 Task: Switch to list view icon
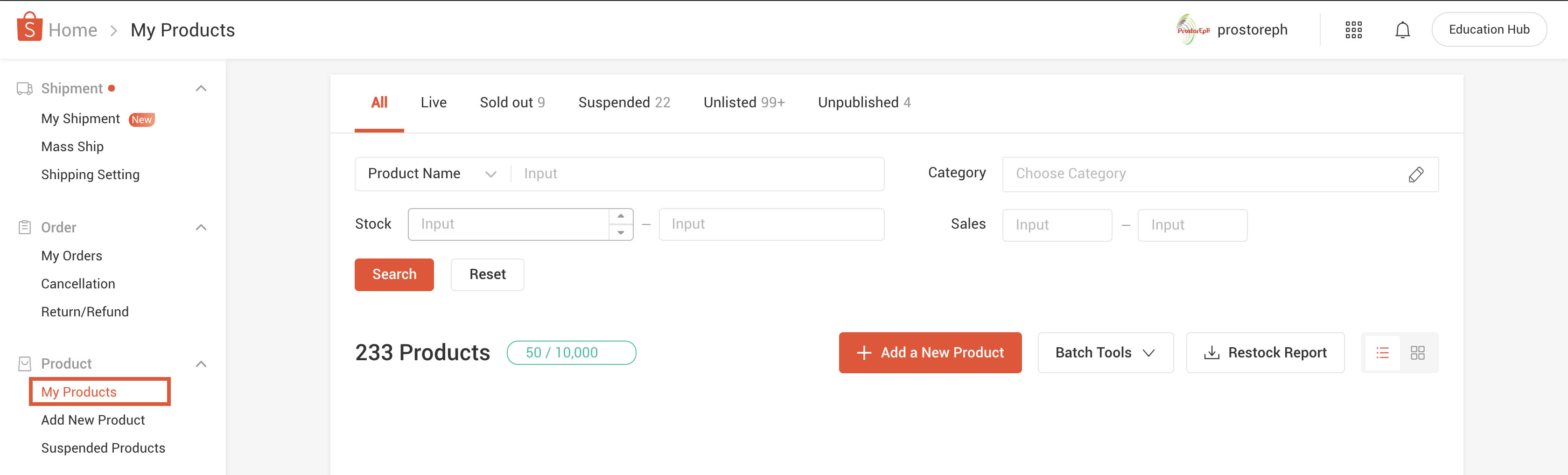pyautogui.click(x=1382, y=353)
